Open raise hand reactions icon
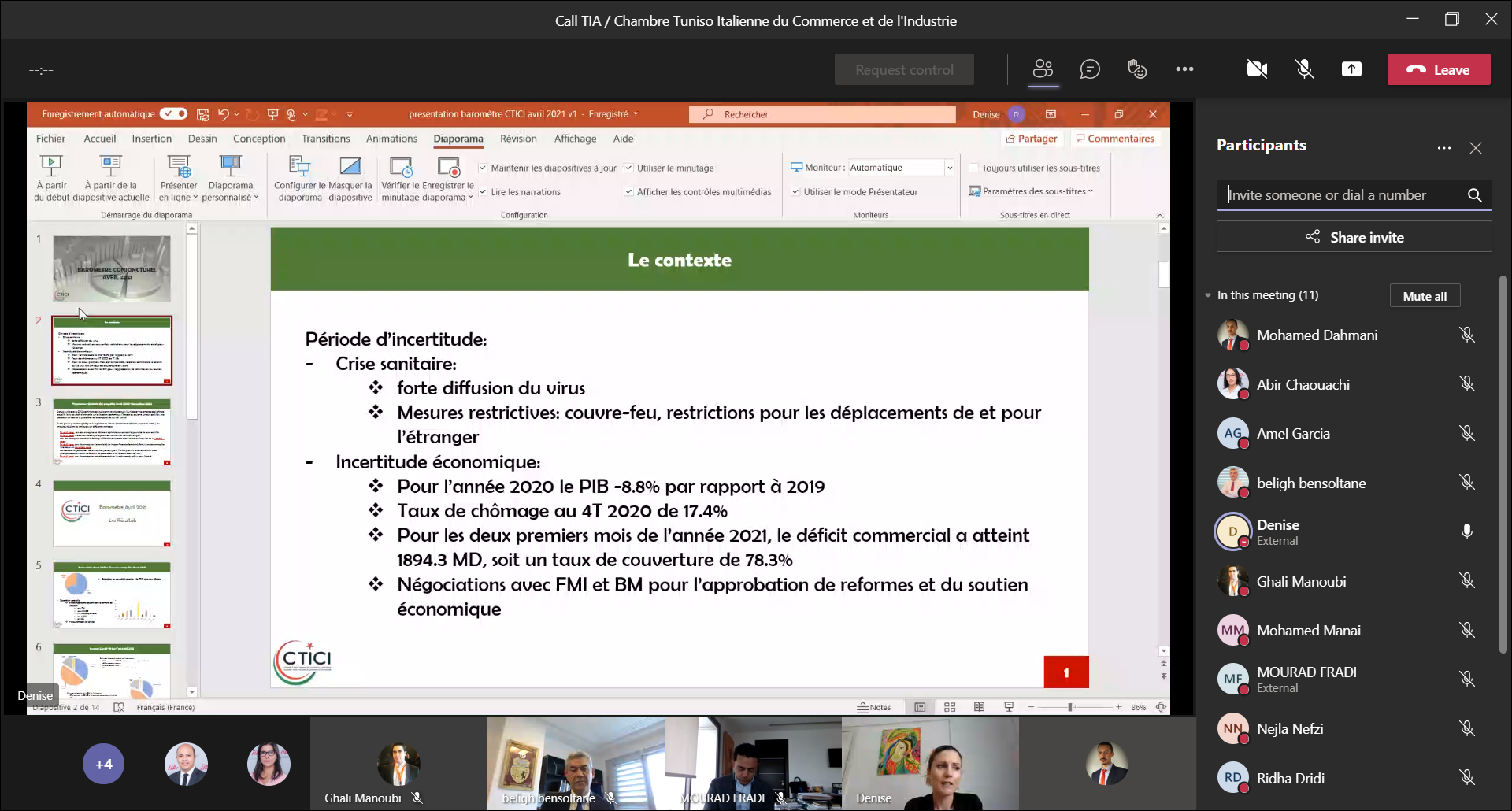The height and width of the screenshot is (811, 1512). coord(1137,69)
